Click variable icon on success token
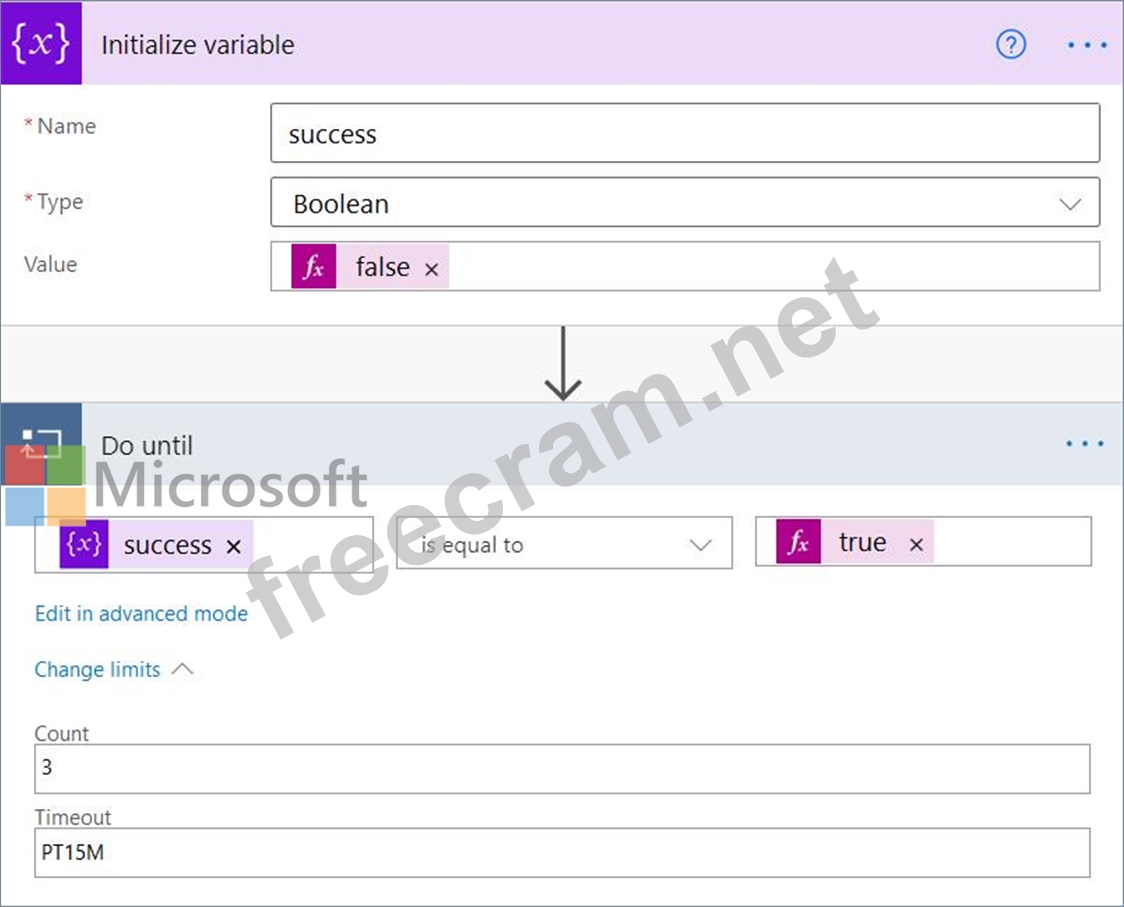This screenshot has width=1124, height=907. point(83,545)
